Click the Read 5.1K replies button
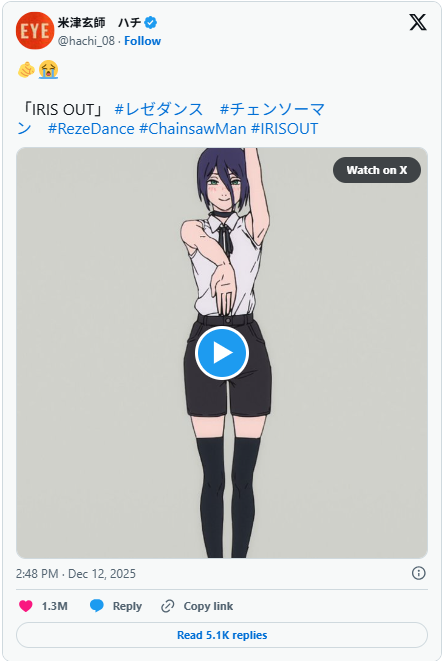 (x=222, y=635)
